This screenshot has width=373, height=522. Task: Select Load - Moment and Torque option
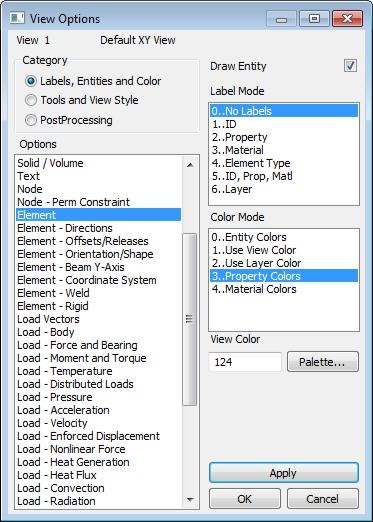pyautogui.click(x=99, y=358)
